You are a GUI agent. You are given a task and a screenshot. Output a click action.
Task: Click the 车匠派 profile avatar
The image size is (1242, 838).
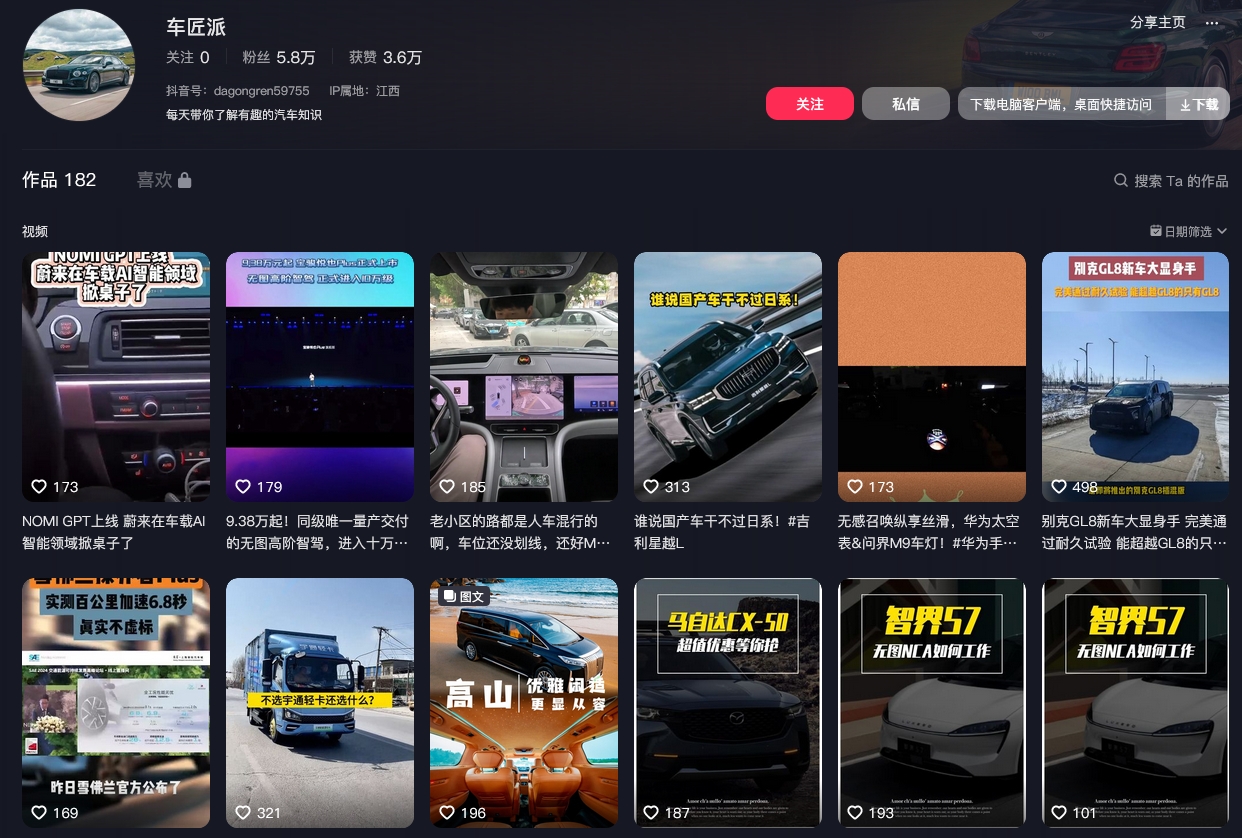[x=78, y=65]
